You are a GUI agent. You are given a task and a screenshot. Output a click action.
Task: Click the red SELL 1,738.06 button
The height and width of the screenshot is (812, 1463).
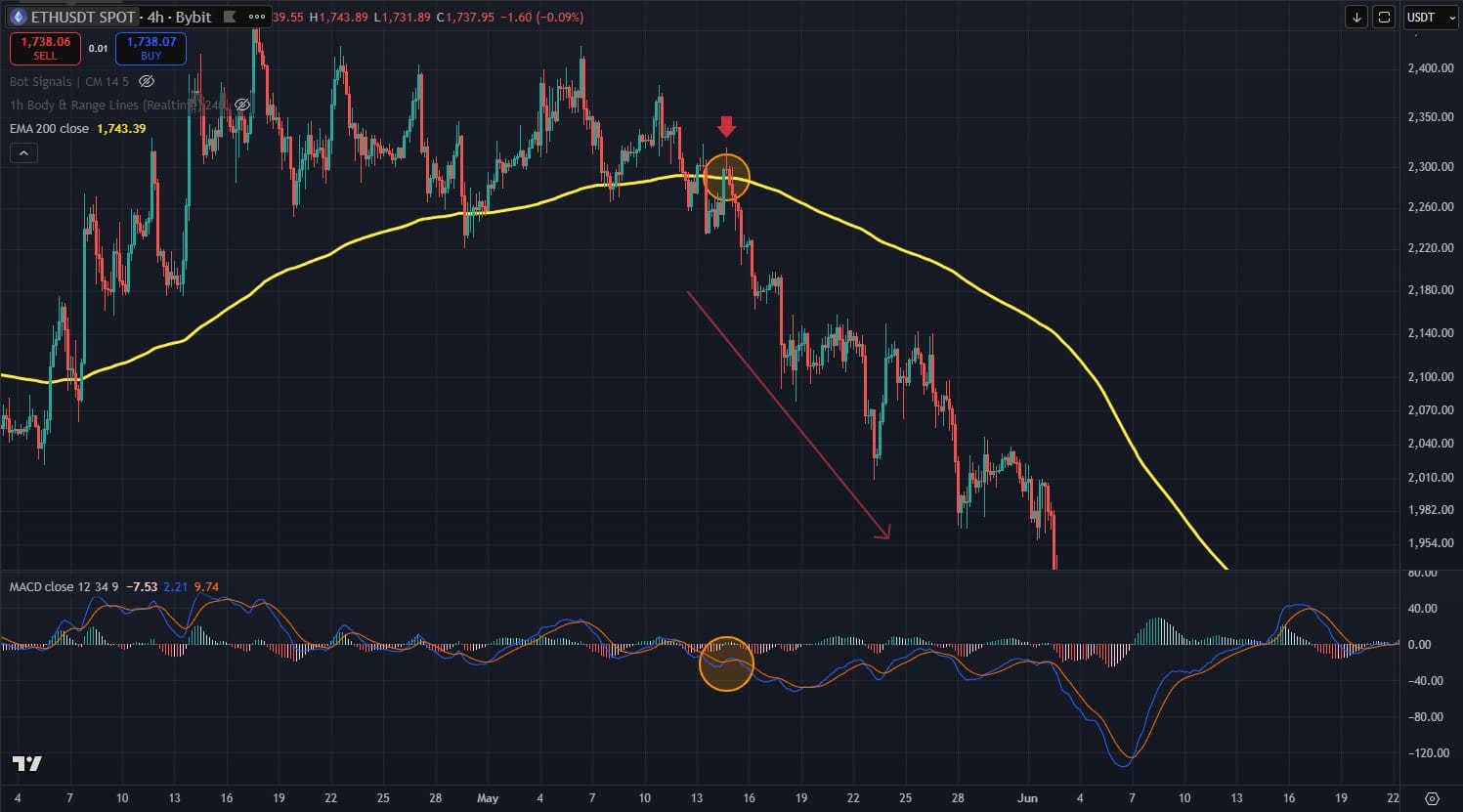tap(45, 48)
